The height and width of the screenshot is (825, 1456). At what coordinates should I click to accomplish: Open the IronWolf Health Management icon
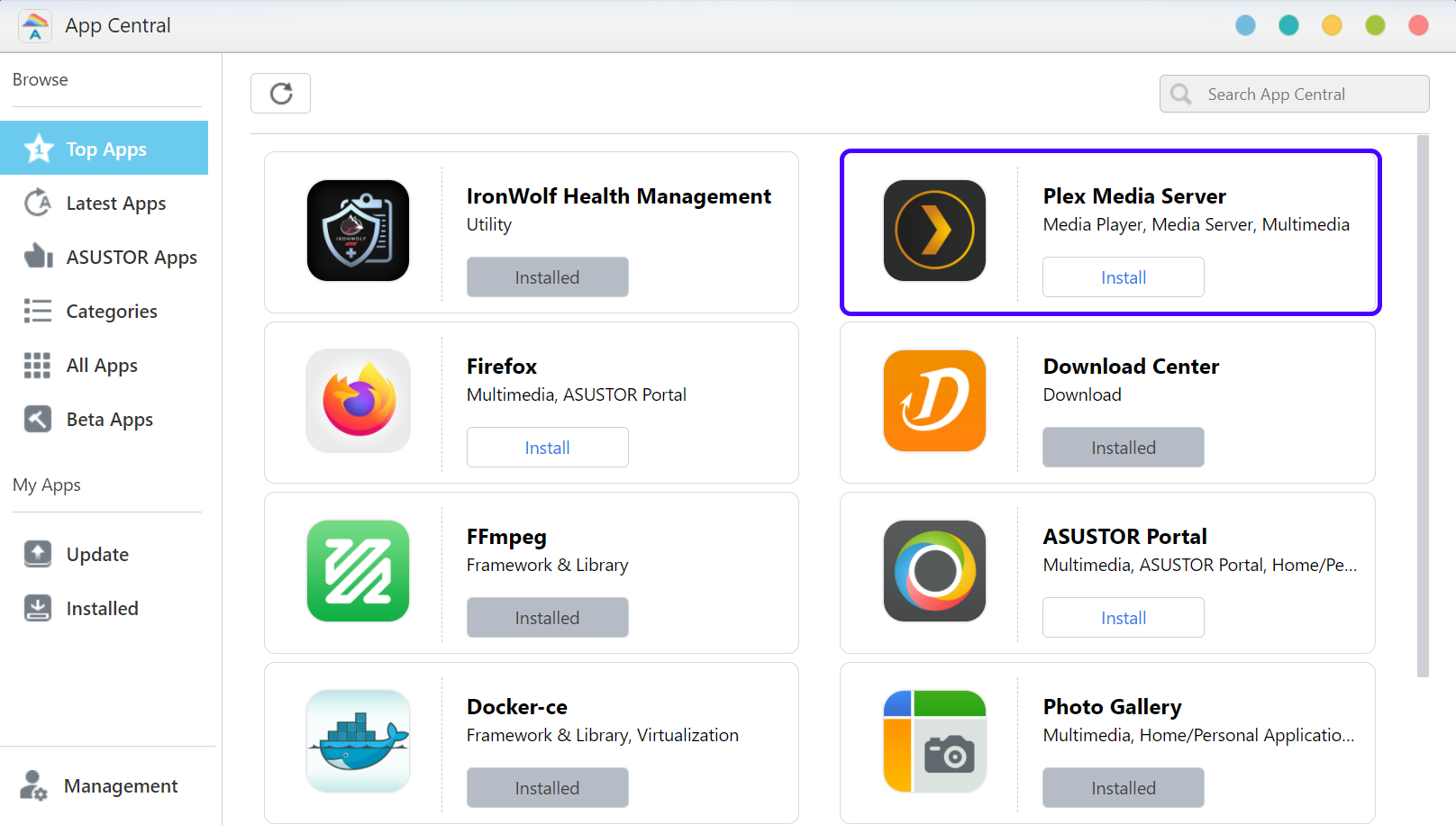[x=358, y=231]
